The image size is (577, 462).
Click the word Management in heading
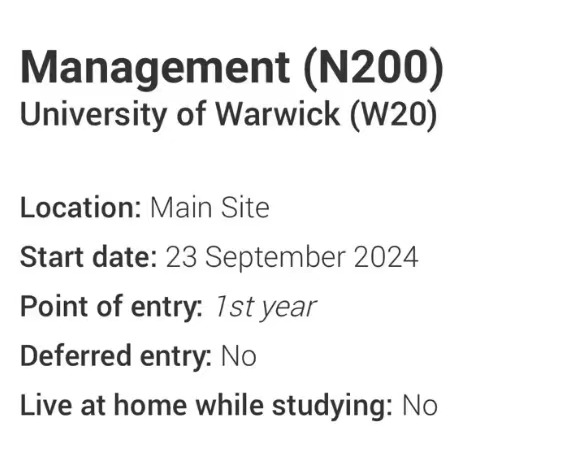(155, 69)
